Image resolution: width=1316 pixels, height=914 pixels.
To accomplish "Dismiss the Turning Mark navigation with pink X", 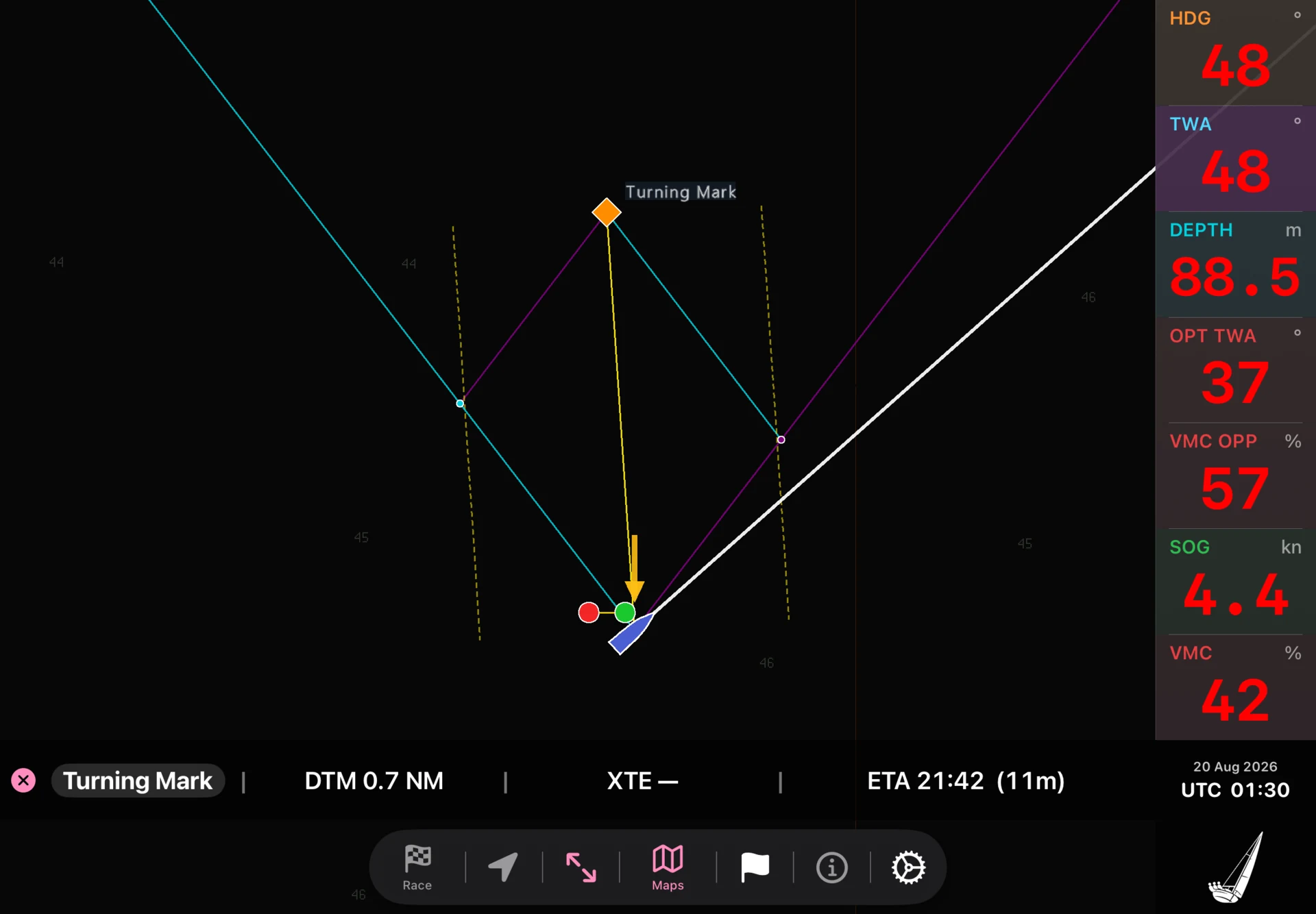I will [x=23, y=780].
